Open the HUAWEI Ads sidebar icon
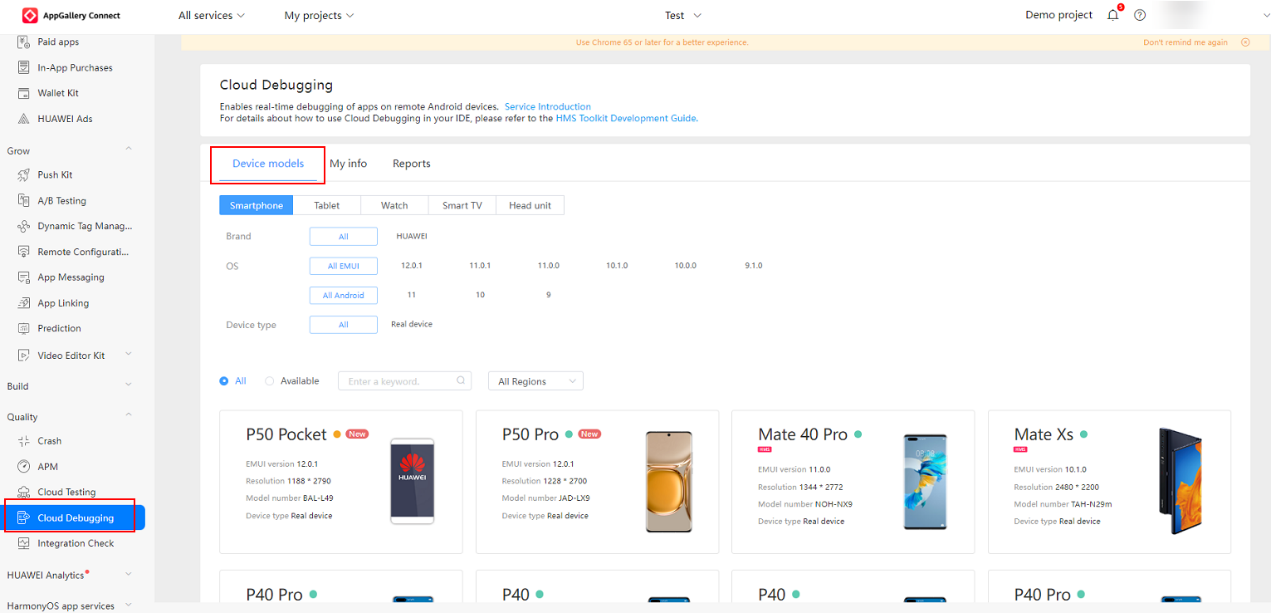The image size is (1271, 613). click(x=24, y=118)
